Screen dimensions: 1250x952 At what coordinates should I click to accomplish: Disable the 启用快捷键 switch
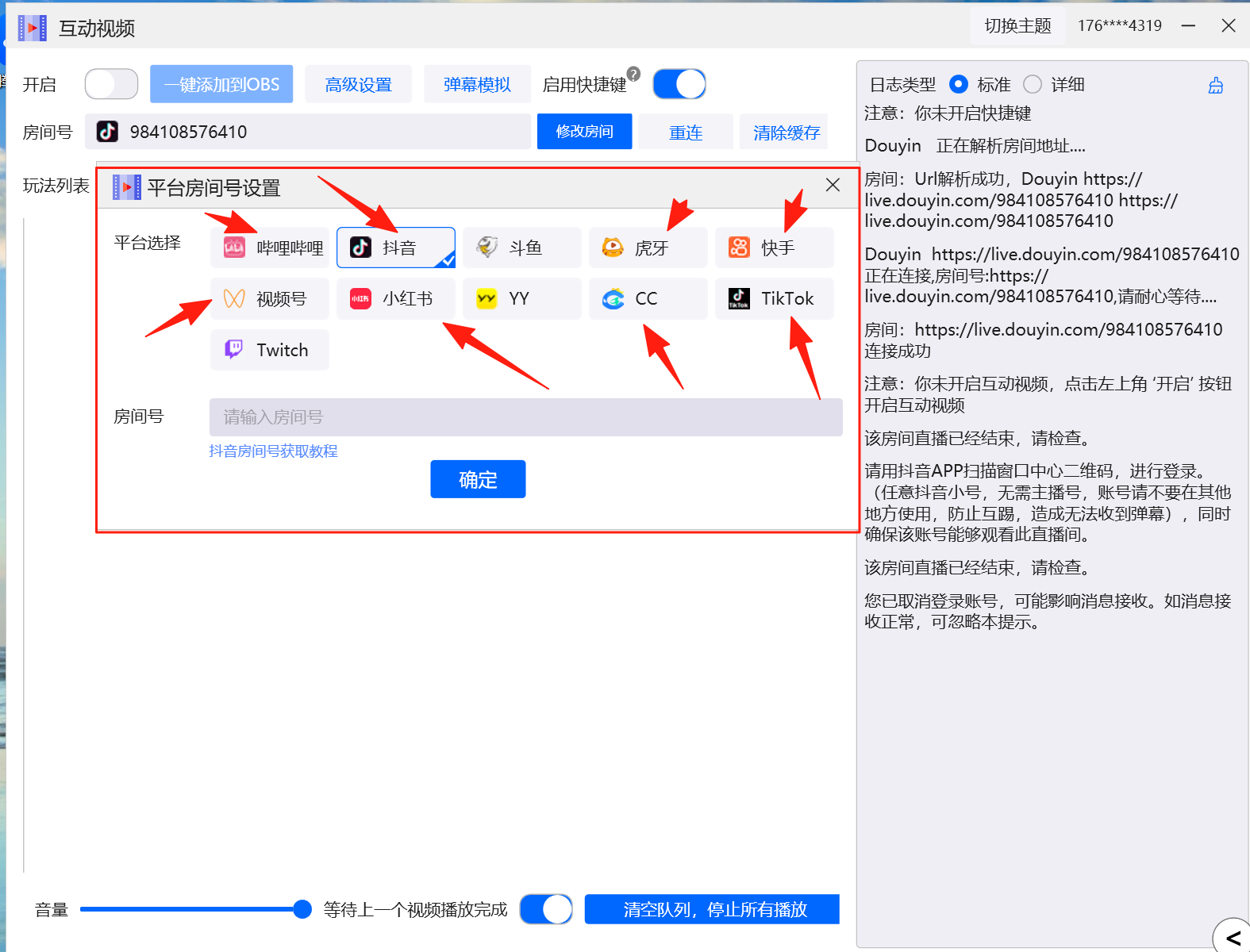click(x=679, y=84)
